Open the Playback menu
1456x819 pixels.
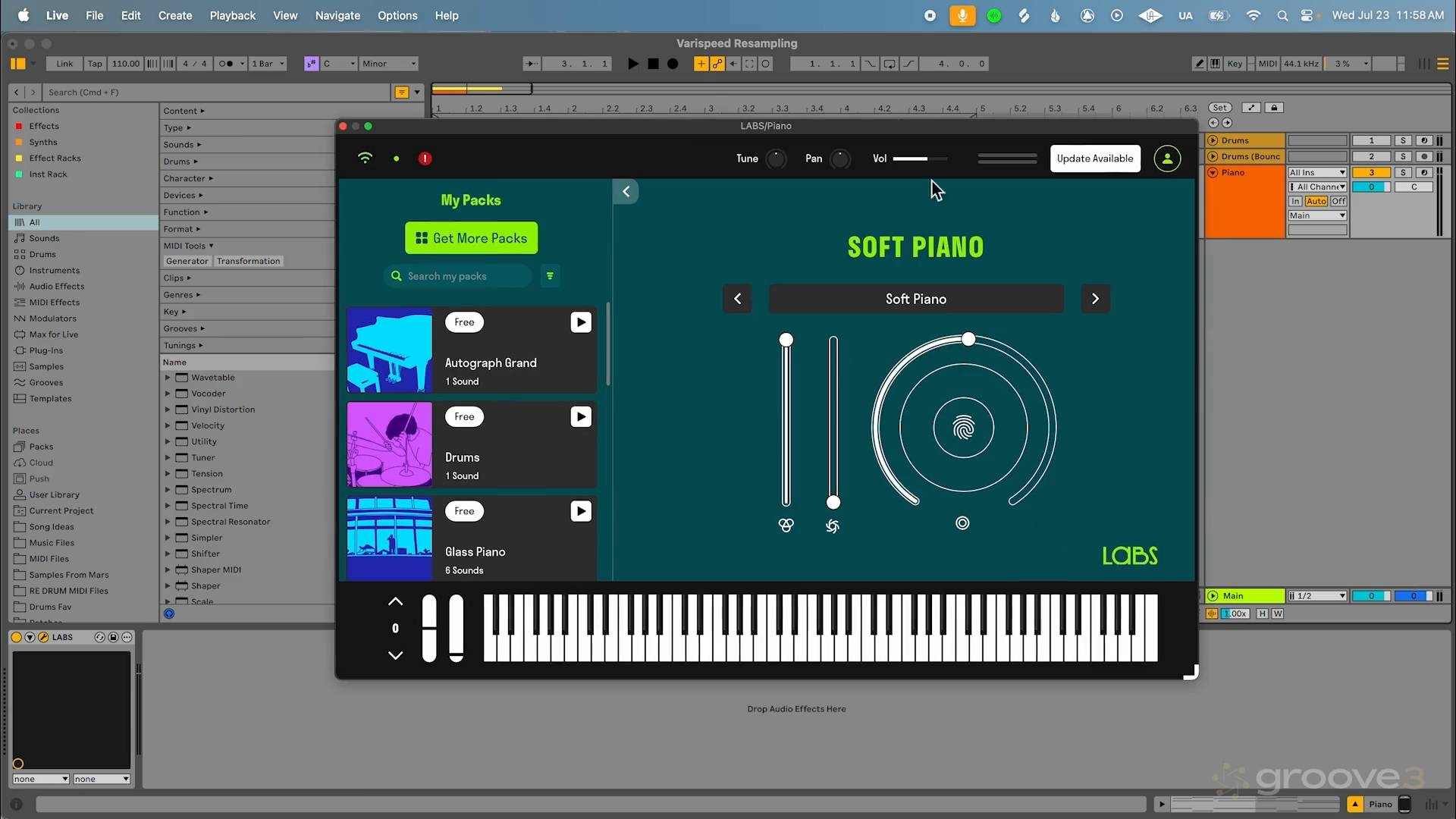[x=232, y=15]
